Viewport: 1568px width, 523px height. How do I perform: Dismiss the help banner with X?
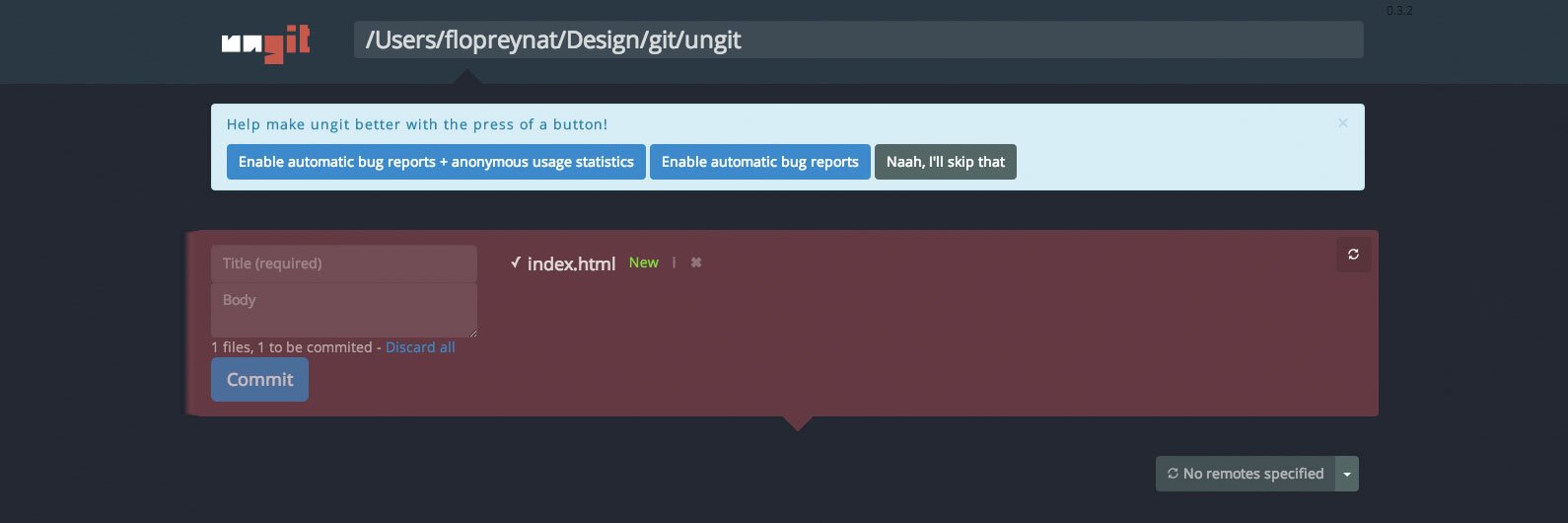coord(1342,123)
